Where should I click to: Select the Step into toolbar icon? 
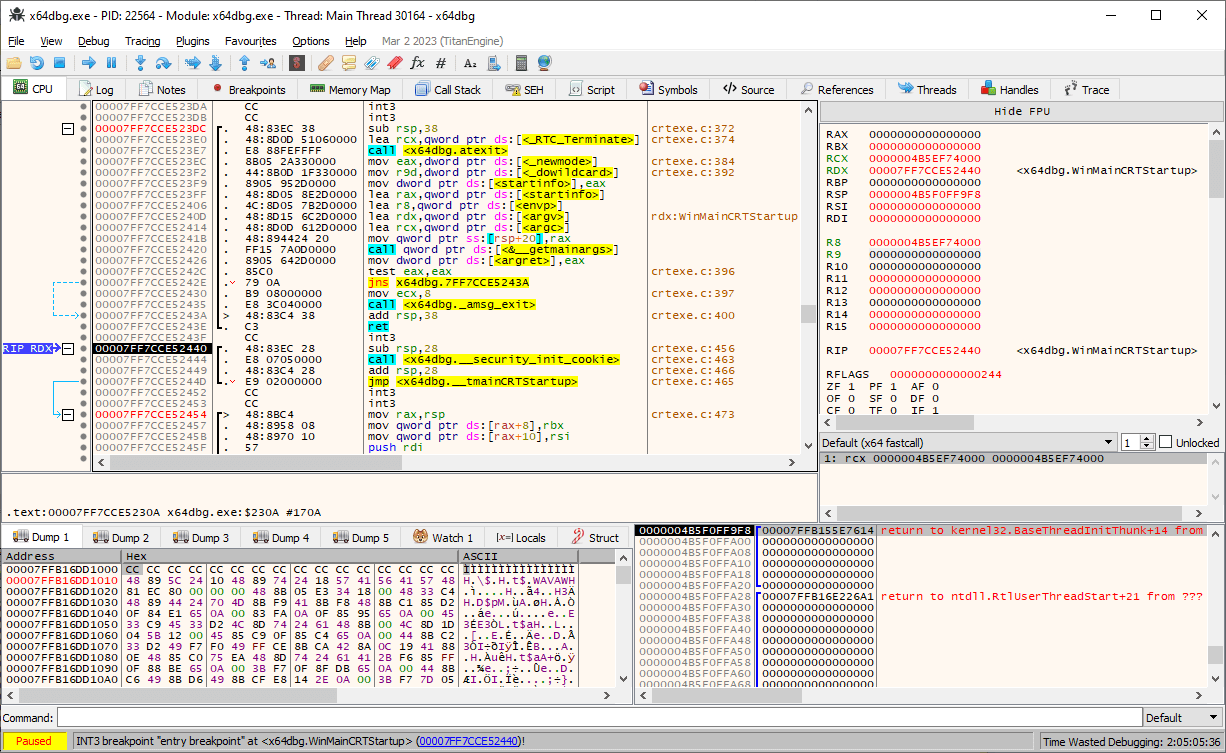coord(141,62)
